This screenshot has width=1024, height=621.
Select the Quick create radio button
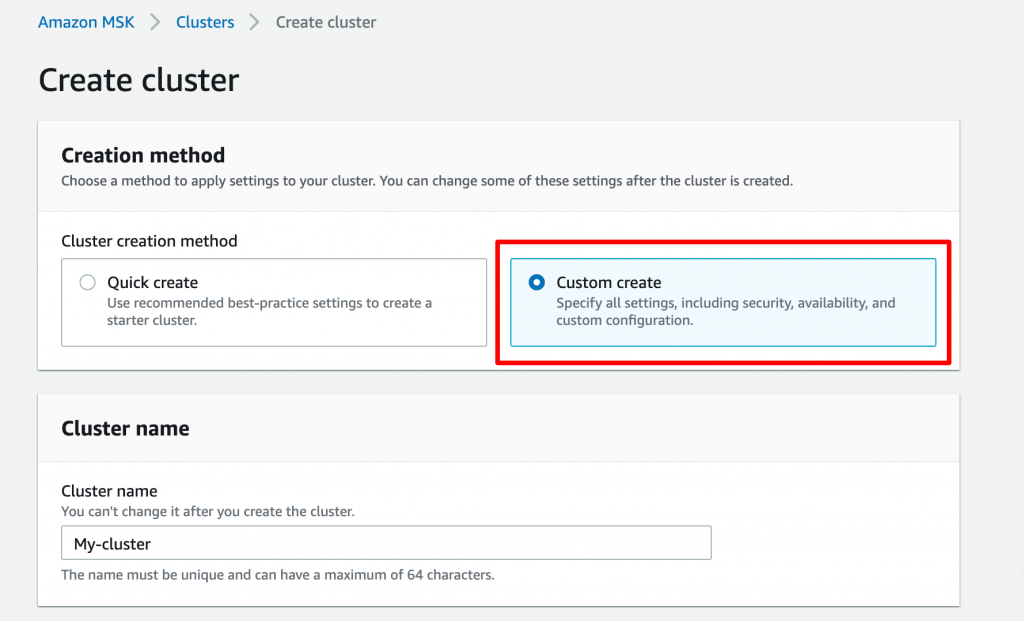(87, 282)
